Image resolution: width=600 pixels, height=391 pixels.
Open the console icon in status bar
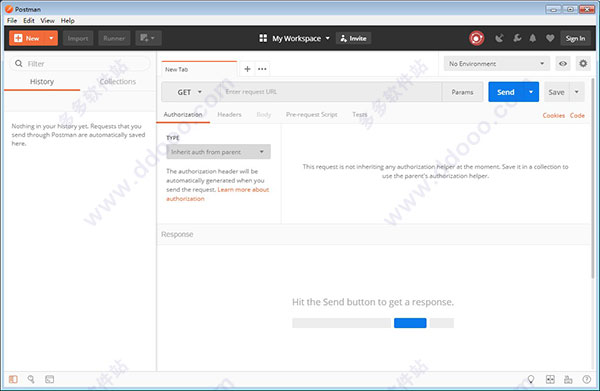pyautogui.click(x=49, y=379)
